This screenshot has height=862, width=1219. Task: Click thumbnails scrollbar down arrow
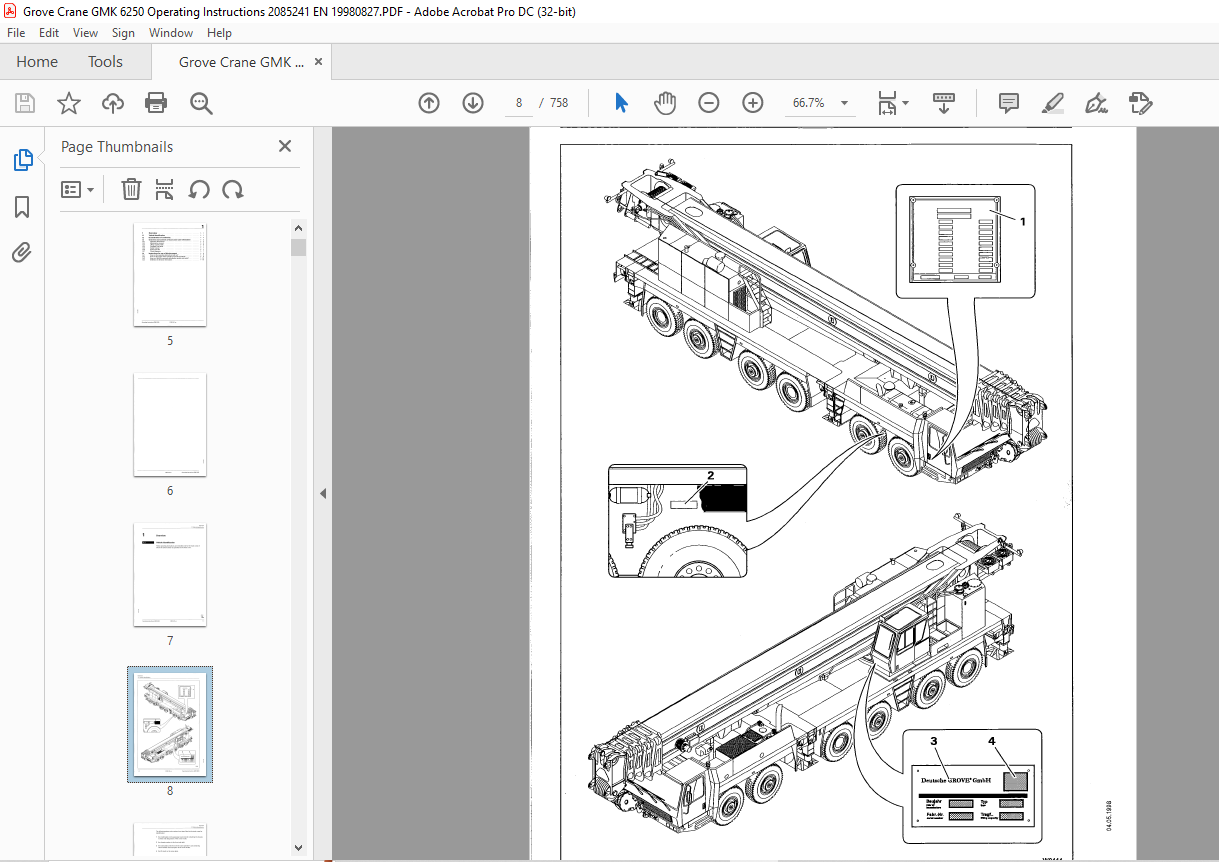(x=298, y=847)
